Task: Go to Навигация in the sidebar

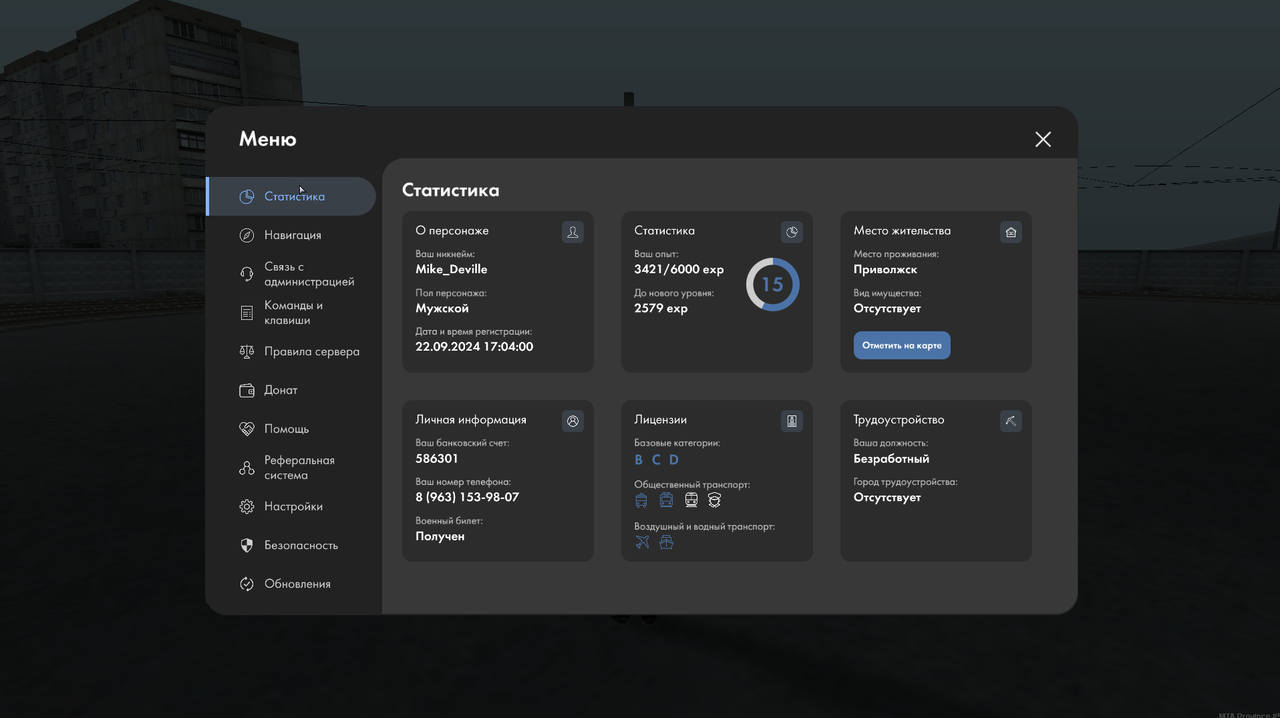Action: click(x=291, y=235)
